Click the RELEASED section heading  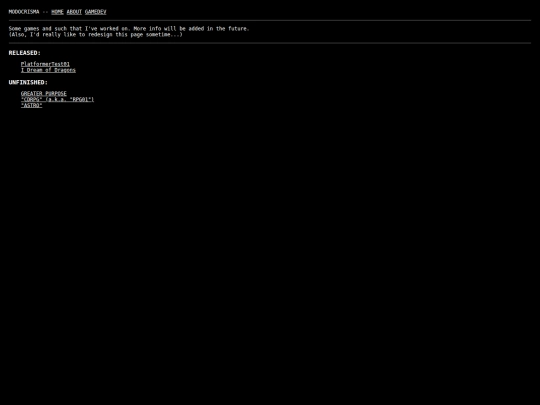(24, 53)
